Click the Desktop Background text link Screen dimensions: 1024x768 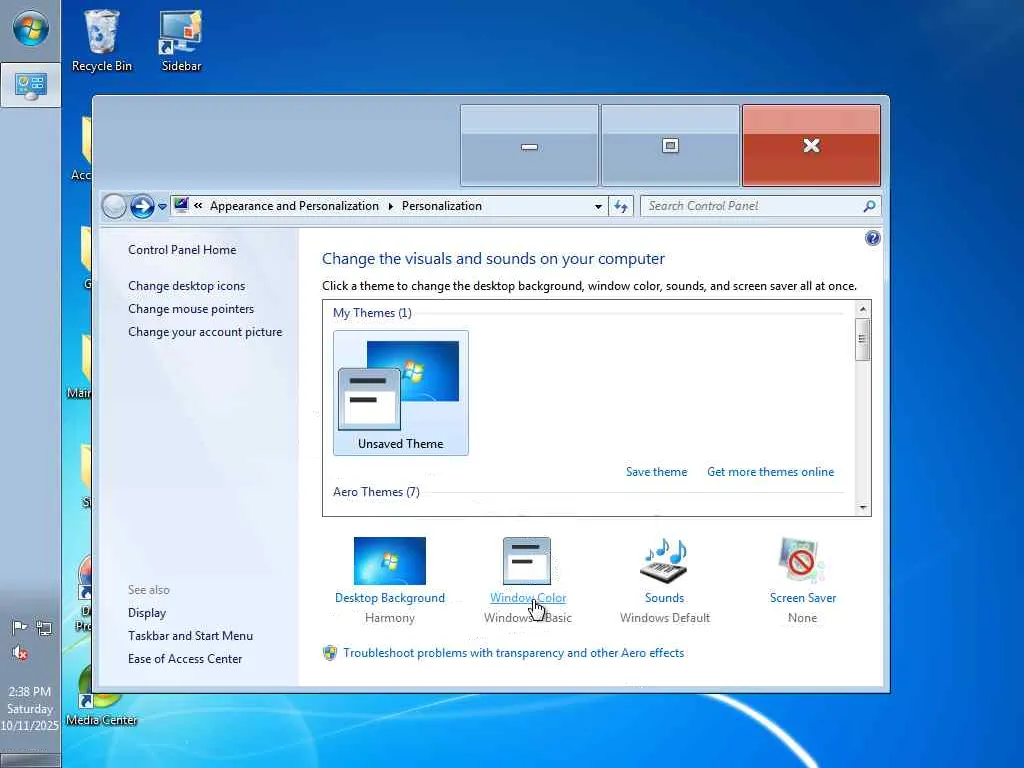pyautogui.click(x=390, y=598)
